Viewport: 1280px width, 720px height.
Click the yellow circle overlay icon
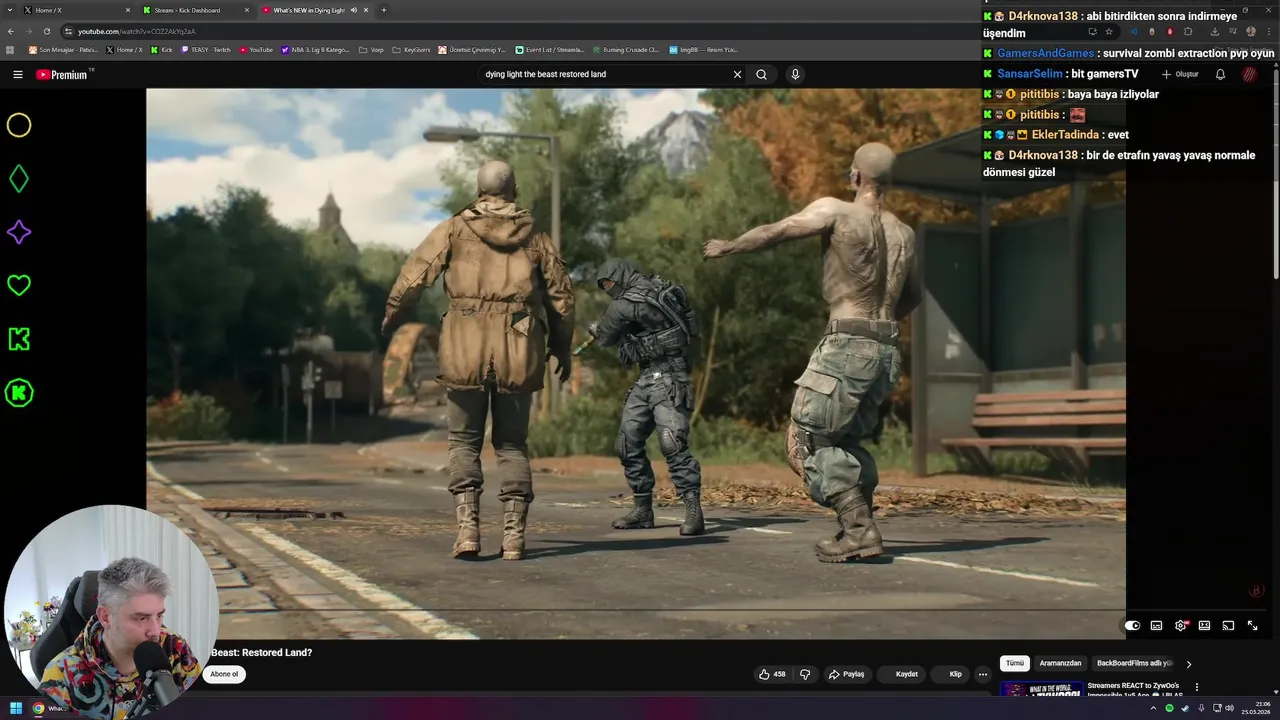(19, 125)
